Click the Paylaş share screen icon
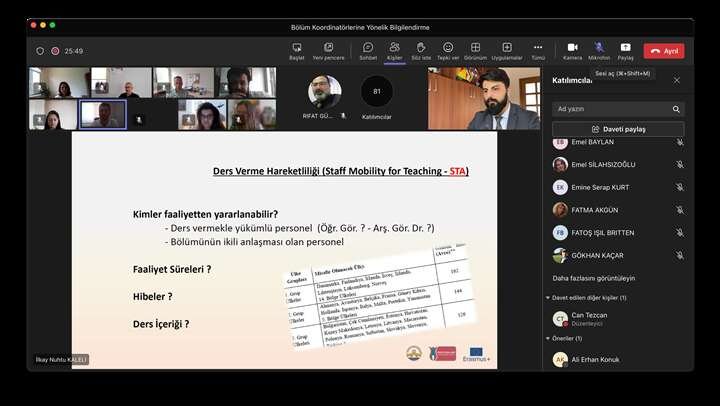This screenshot has height=406, width=720. (625, 50)
